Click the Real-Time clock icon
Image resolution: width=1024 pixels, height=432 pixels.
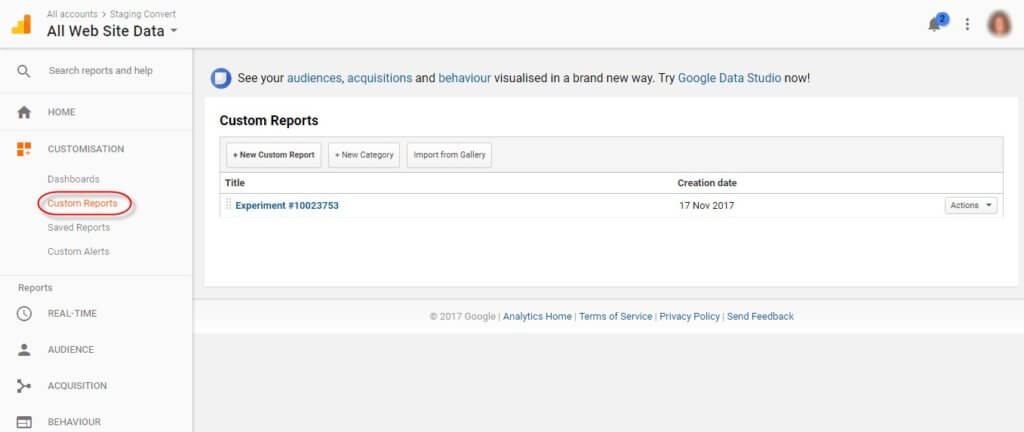point(24,314)
